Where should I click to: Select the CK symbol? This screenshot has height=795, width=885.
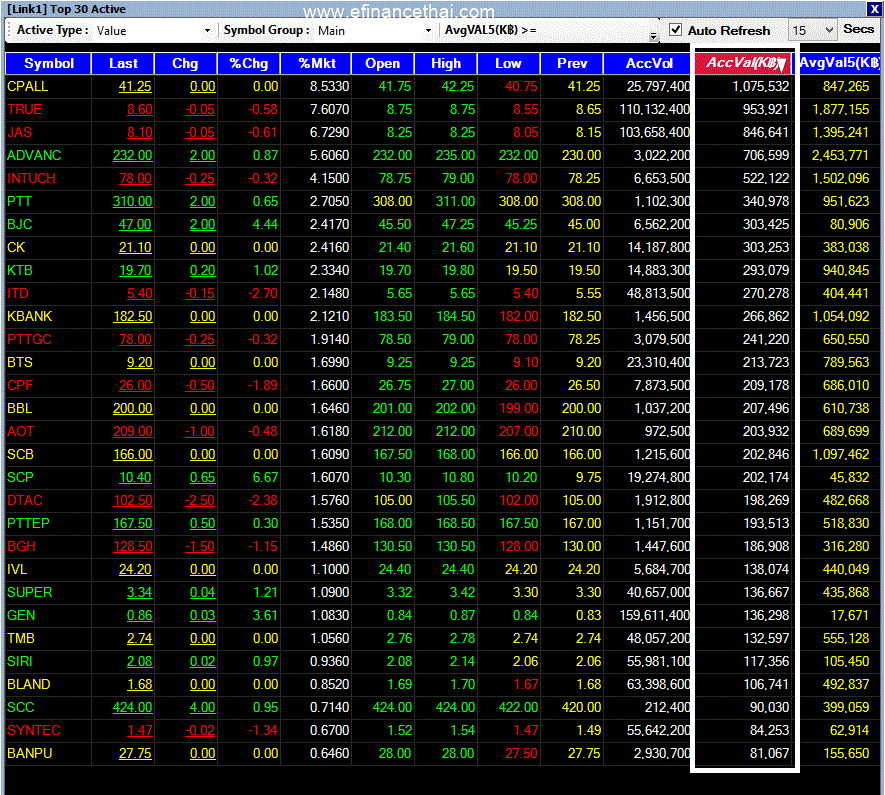(16, 247)
